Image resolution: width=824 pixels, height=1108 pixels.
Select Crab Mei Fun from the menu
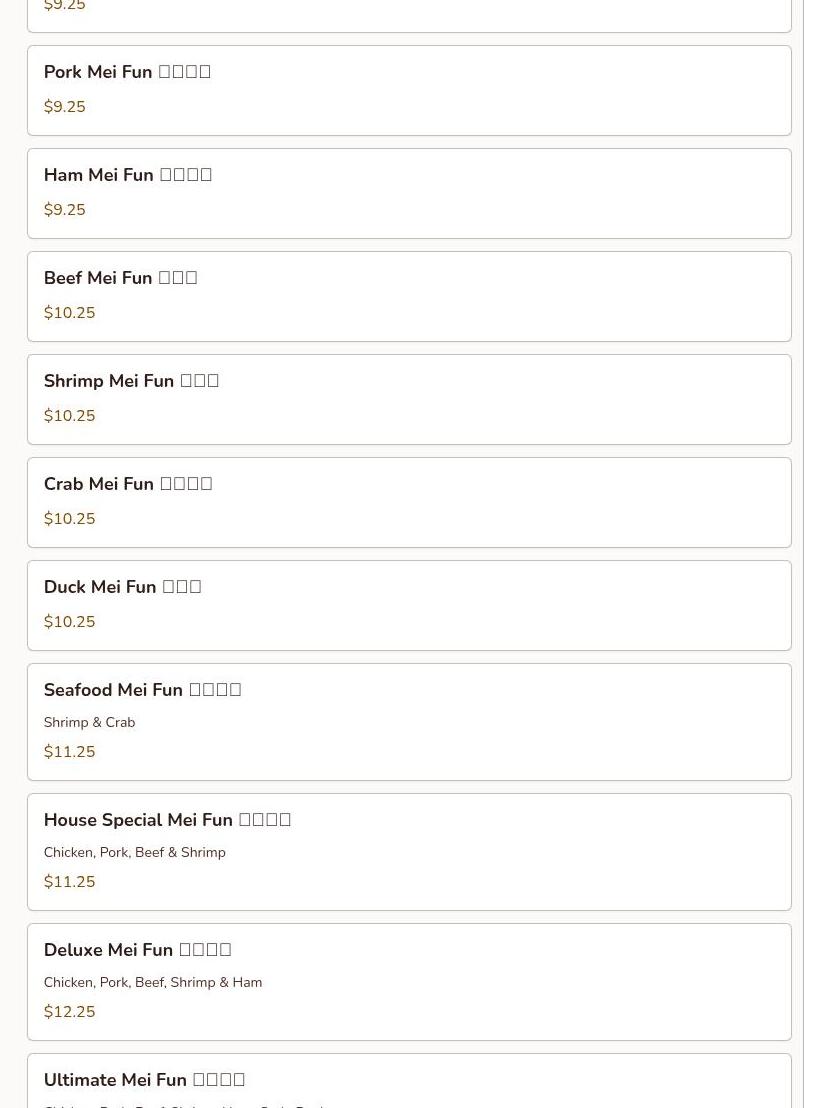(127, 484)
